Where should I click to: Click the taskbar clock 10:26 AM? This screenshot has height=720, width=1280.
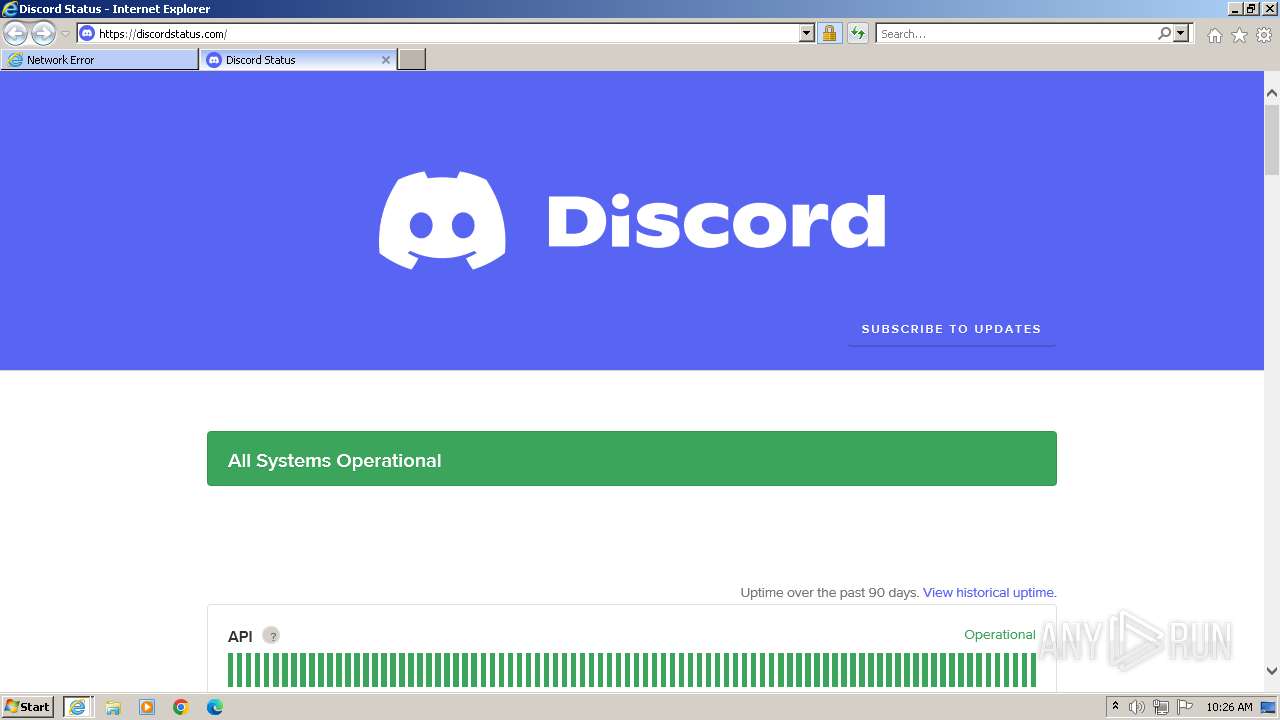(x=1229, y=707)
